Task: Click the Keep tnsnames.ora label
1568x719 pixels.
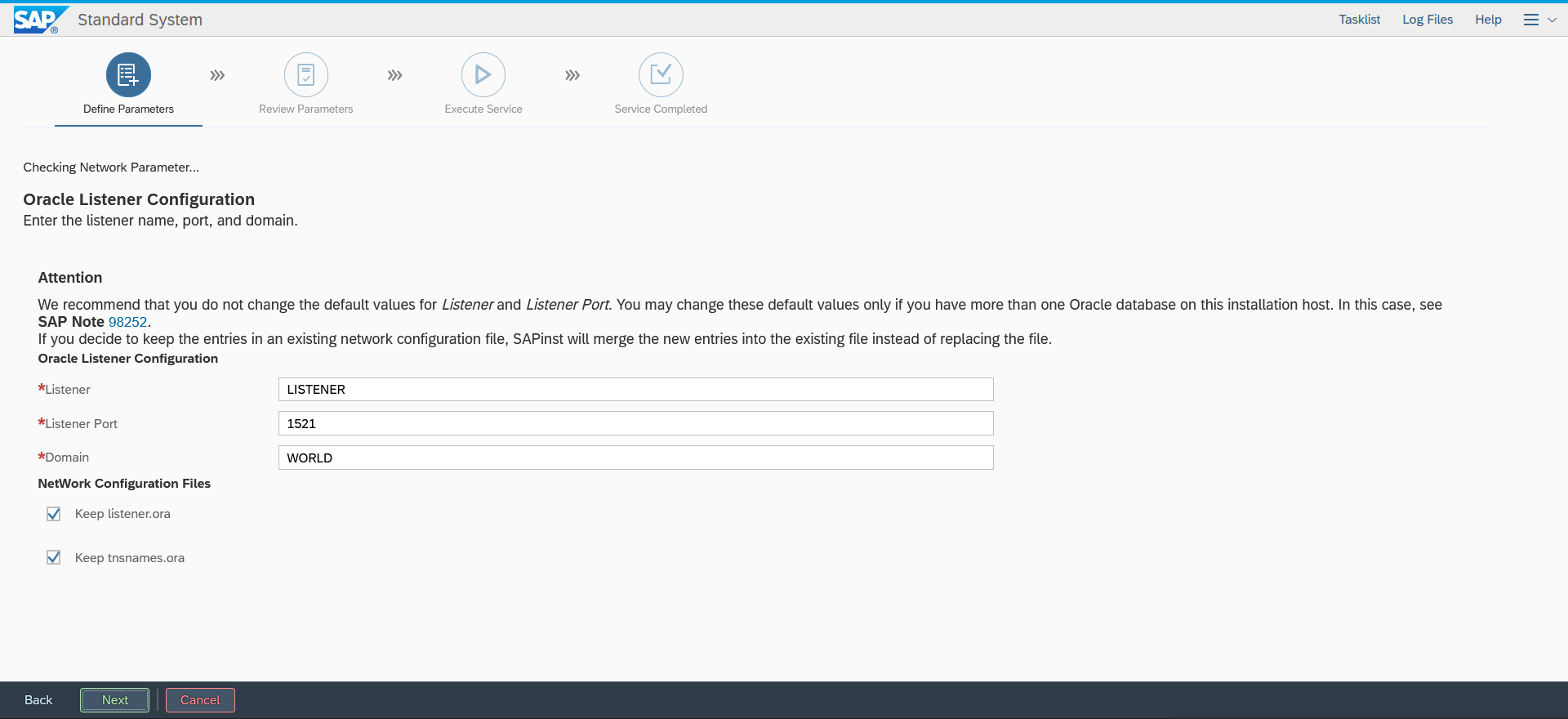Action: click(x=130, y=558)
